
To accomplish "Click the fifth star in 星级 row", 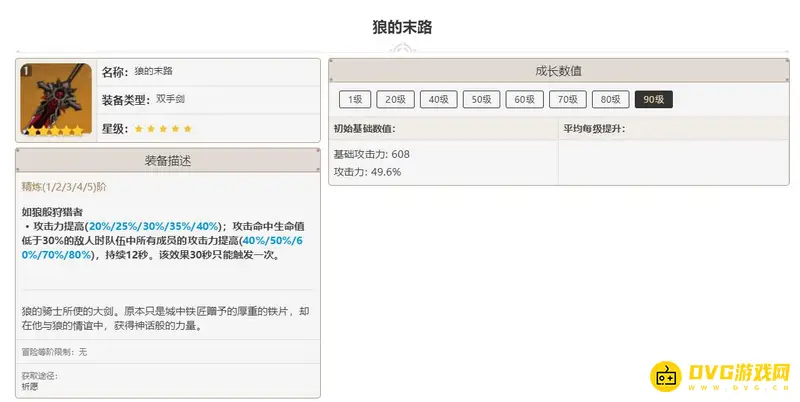I will click(x=187, y=128).
